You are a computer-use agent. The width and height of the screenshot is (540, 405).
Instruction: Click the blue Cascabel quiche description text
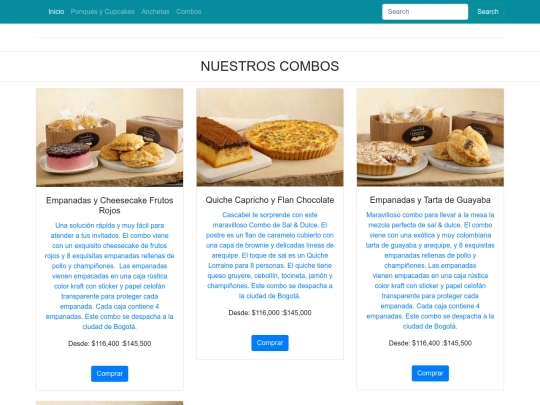270,256
